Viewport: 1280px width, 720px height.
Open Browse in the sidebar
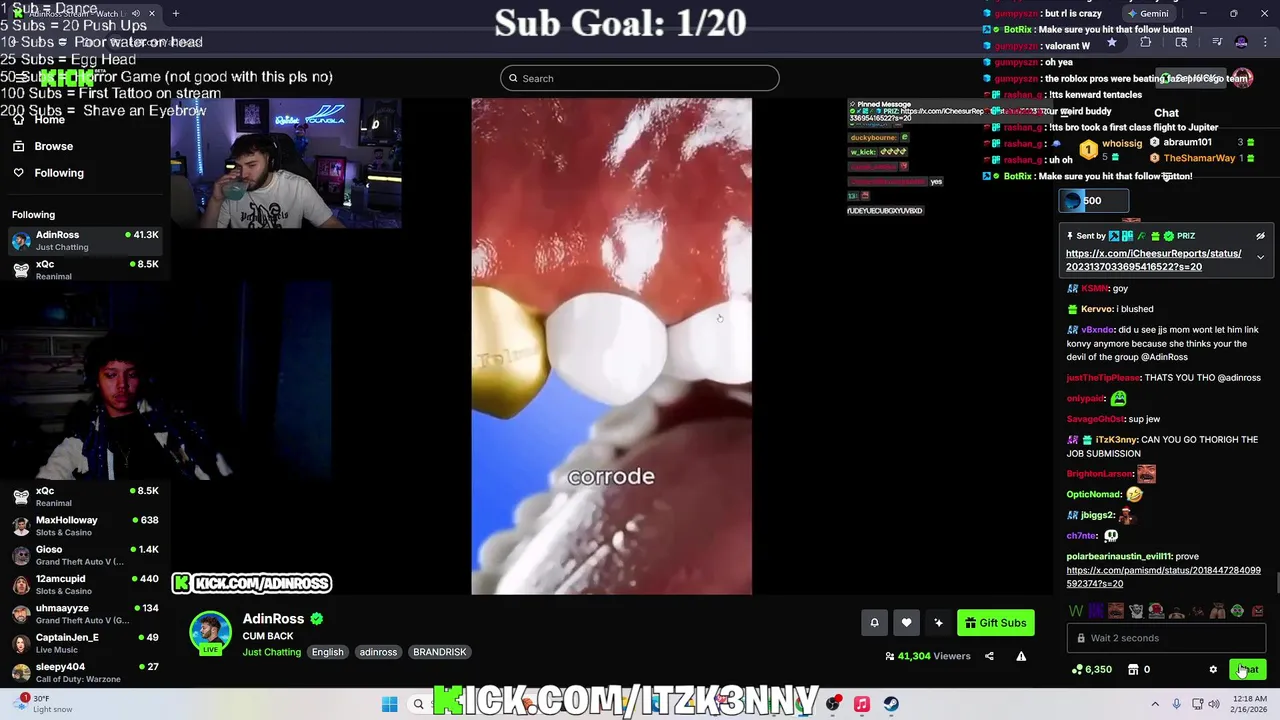point(53,146)
